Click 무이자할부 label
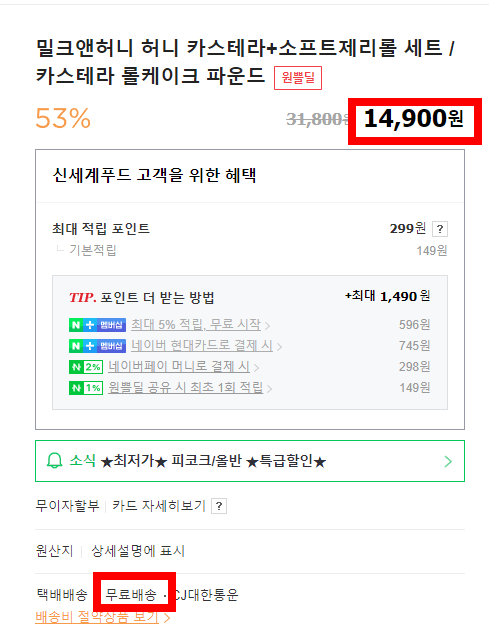Image resolution: width=489 pixels, height=642 pixels. tap(67, 506)
